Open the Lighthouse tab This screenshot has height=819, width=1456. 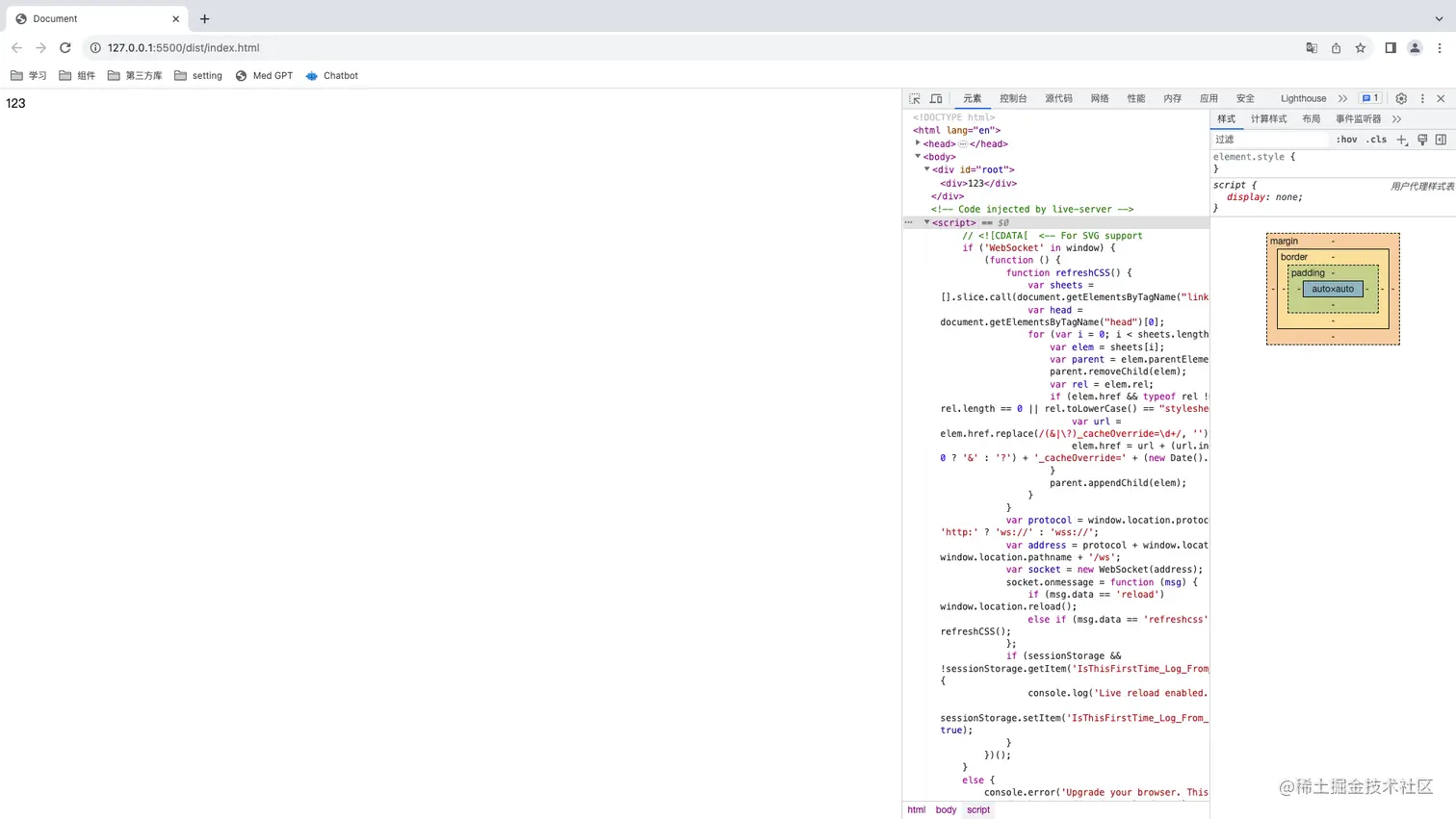coord(1303,98)
